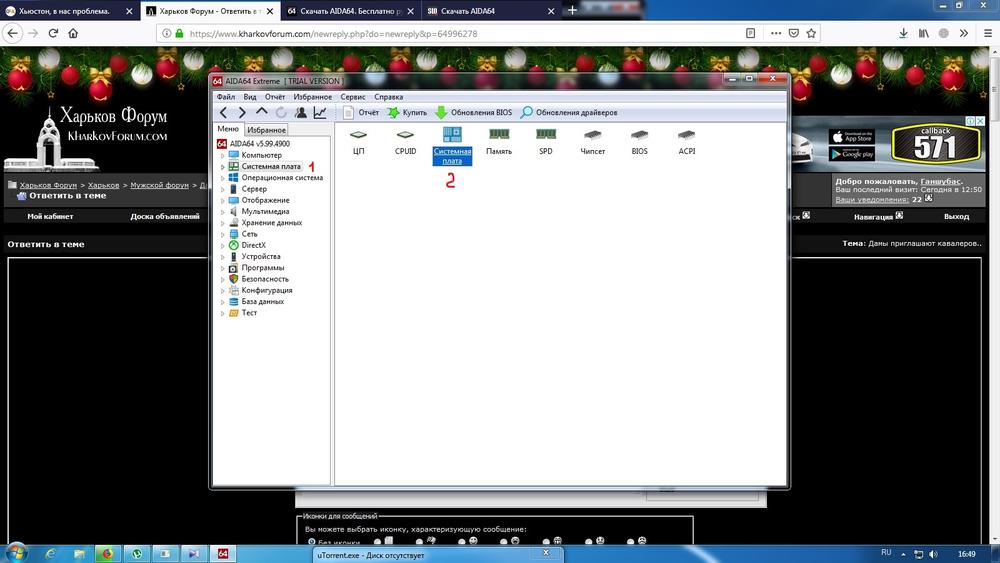
Task: Open Ваши уведомления link
Action: (872, 200)
